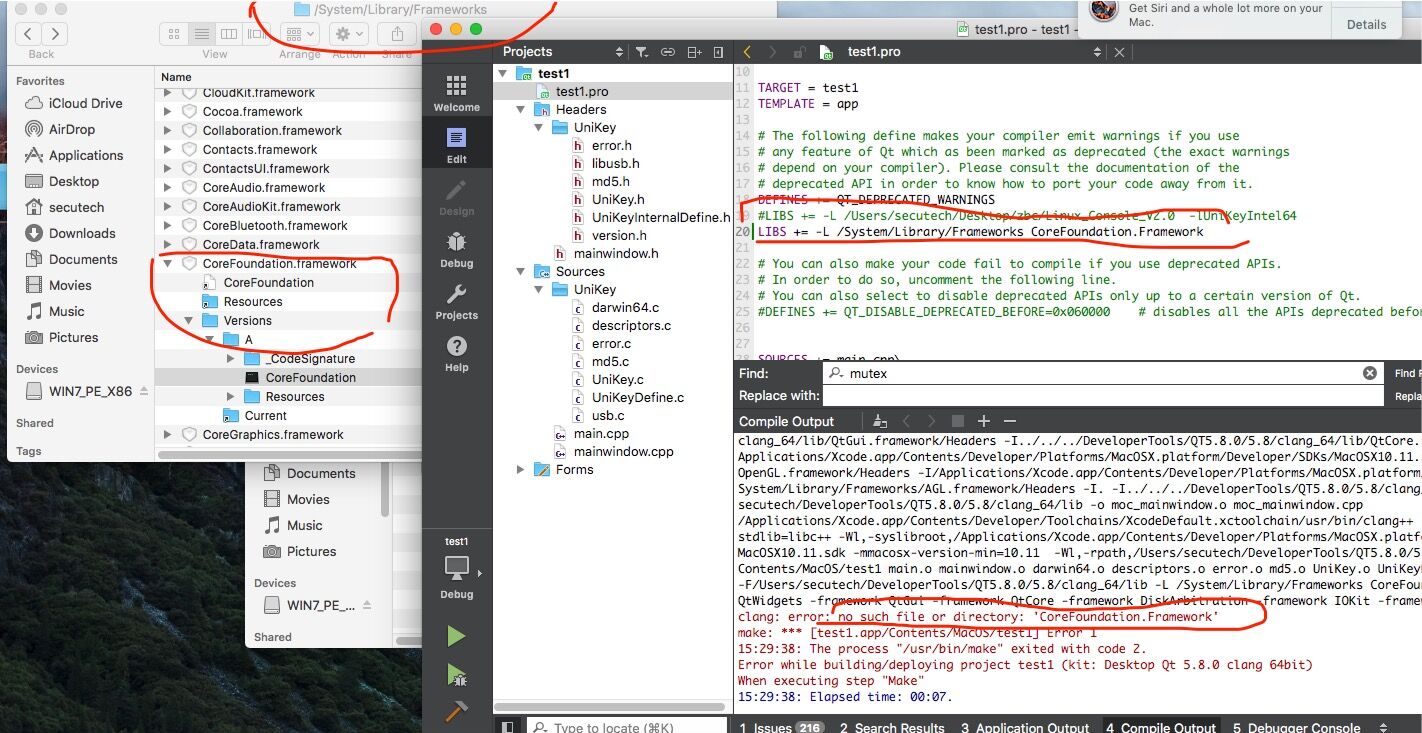The width and height of the screenshot is (1422, 733).
Task: Collapse the Sources folder in project tree
Action: tap(520, 271)
